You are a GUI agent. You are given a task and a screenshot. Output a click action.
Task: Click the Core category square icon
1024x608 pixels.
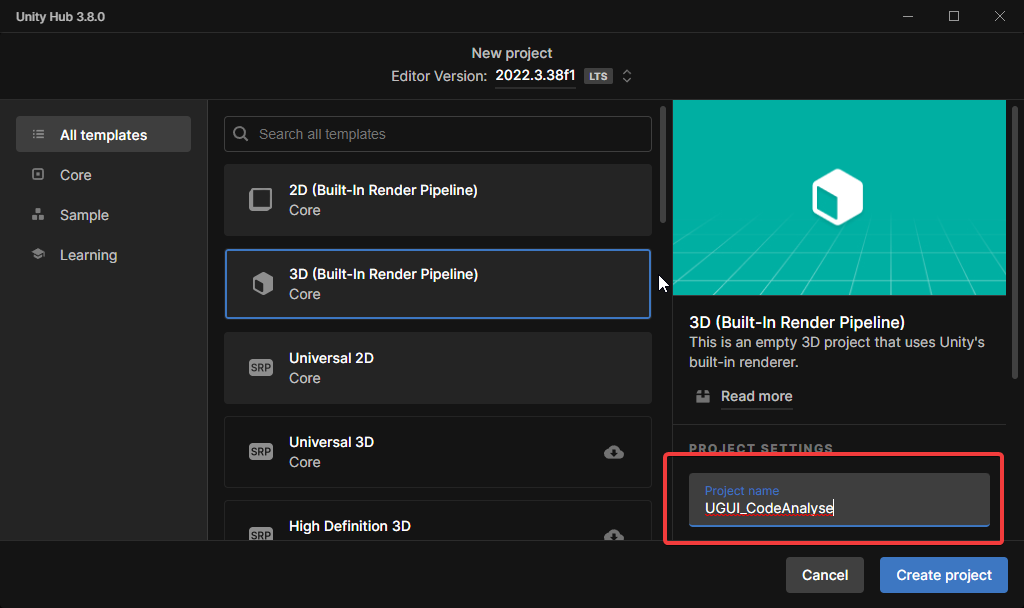click(x=39, y=174)
